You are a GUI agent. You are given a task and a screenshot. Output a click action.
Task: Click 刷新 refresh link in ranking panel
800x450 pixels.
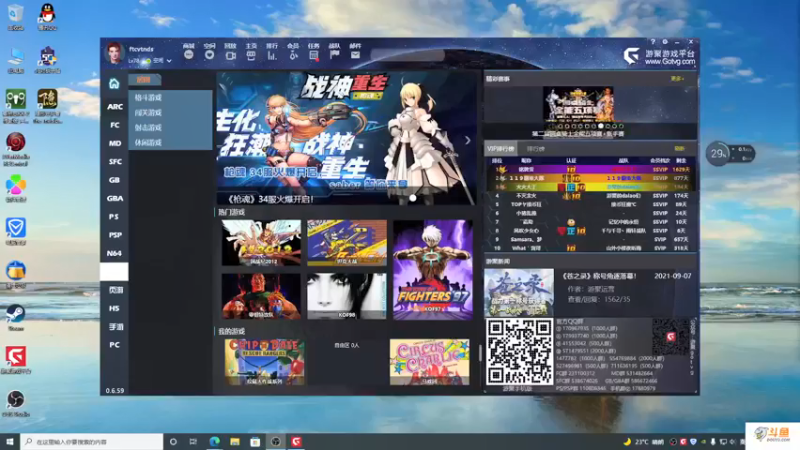click(680, 149)
